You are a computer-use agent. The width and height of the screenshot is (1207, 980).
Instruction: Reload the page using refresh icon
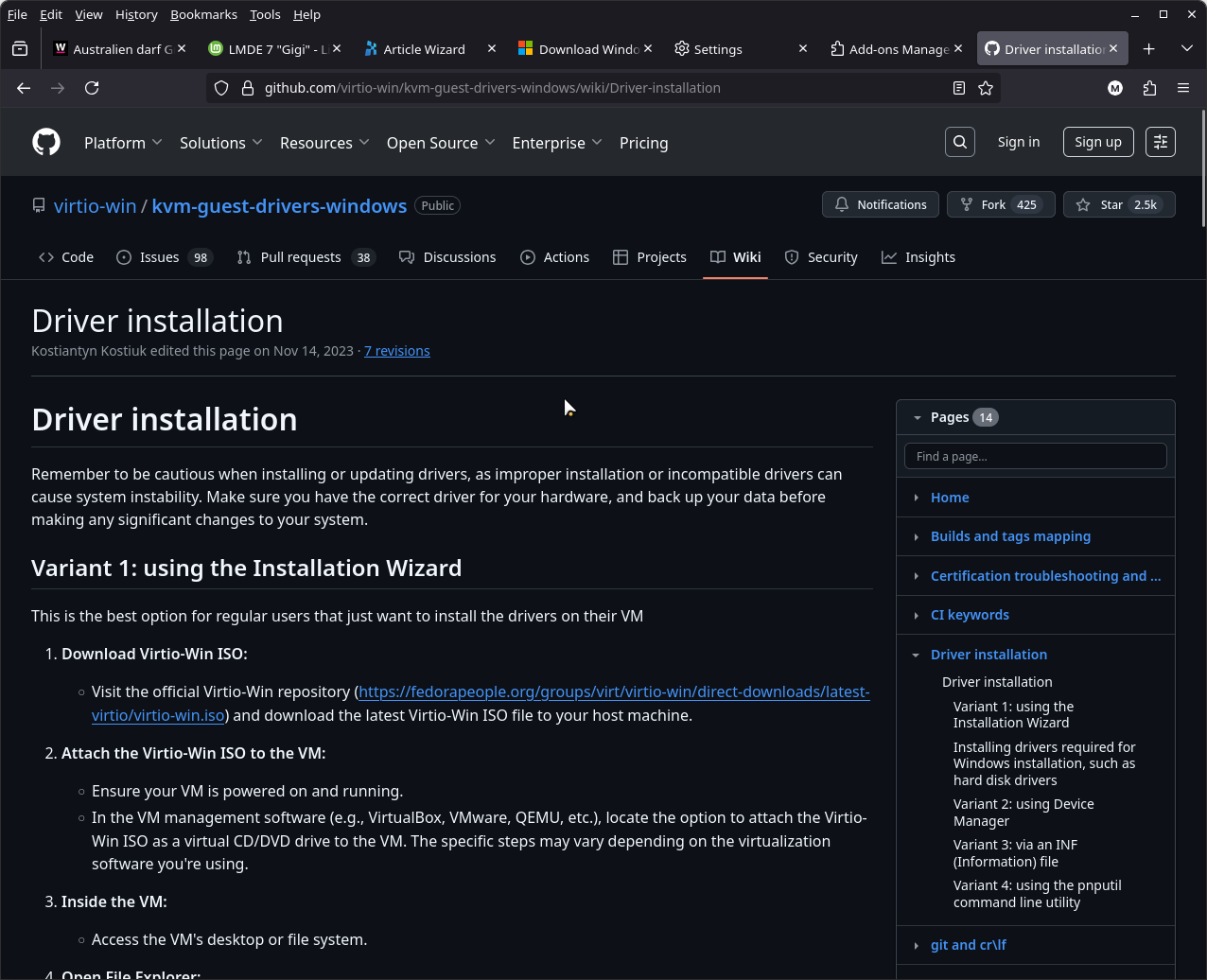tap(92, 88)
